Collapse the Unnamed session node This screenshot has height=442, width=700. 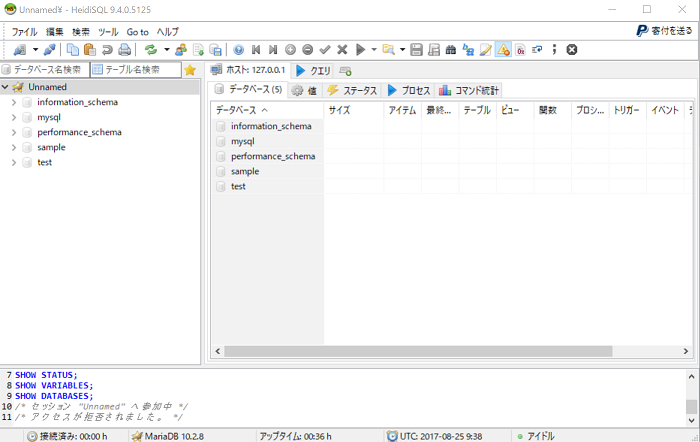click(5, 87)
